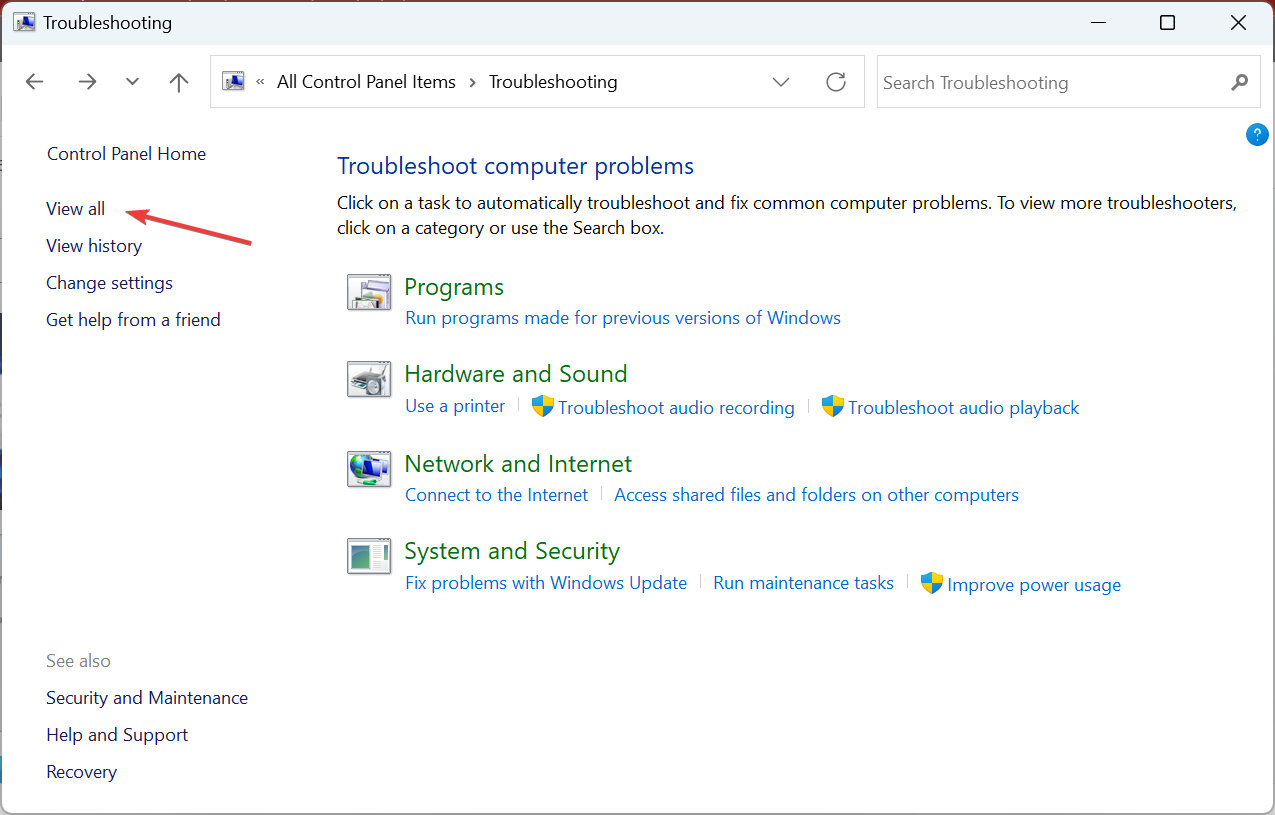The width and height of the screenshot is (1275, 815).
Task: Open View history
Action: click(94, 246)
